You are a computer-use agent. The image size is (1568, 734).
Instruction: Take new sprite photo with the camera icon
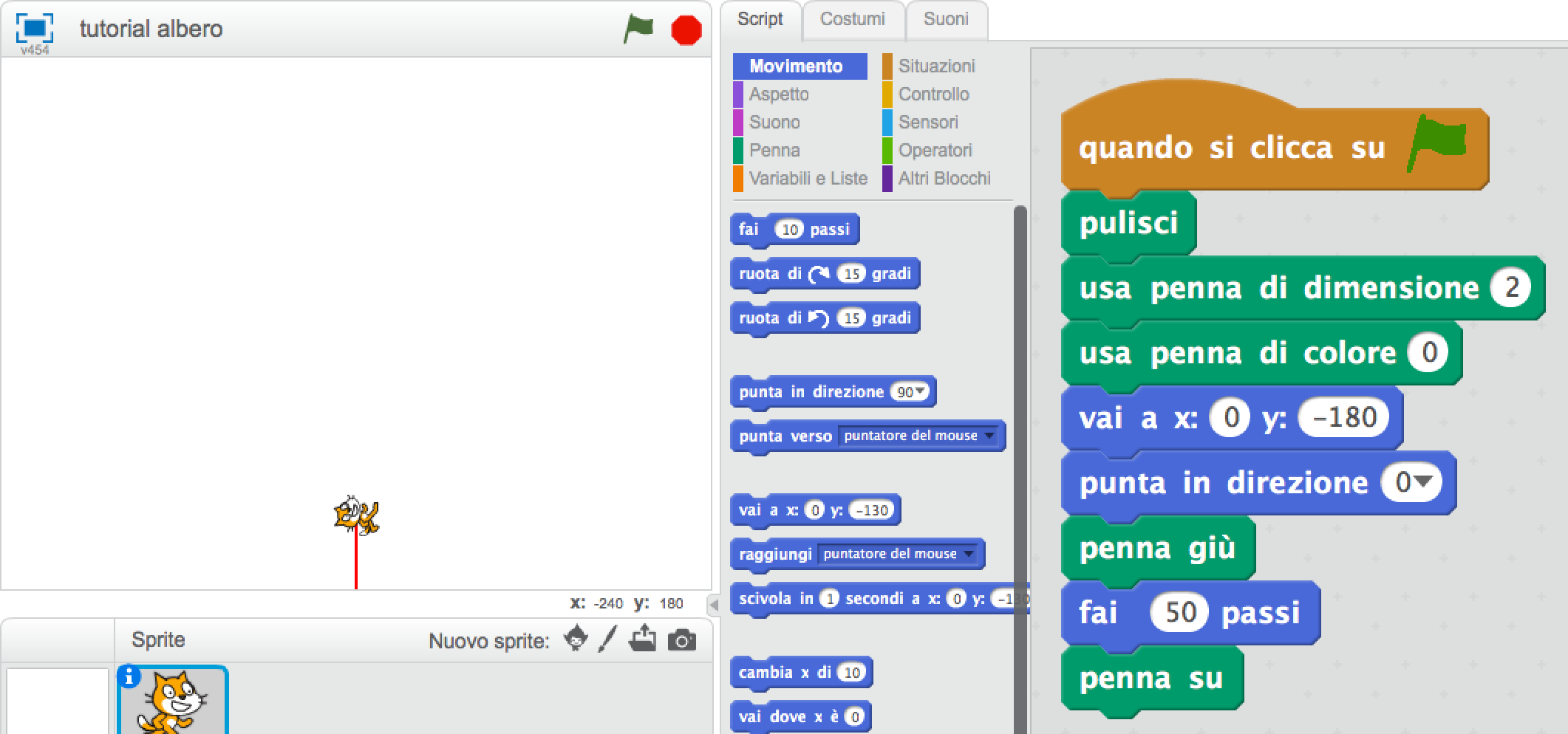[681, 640]
